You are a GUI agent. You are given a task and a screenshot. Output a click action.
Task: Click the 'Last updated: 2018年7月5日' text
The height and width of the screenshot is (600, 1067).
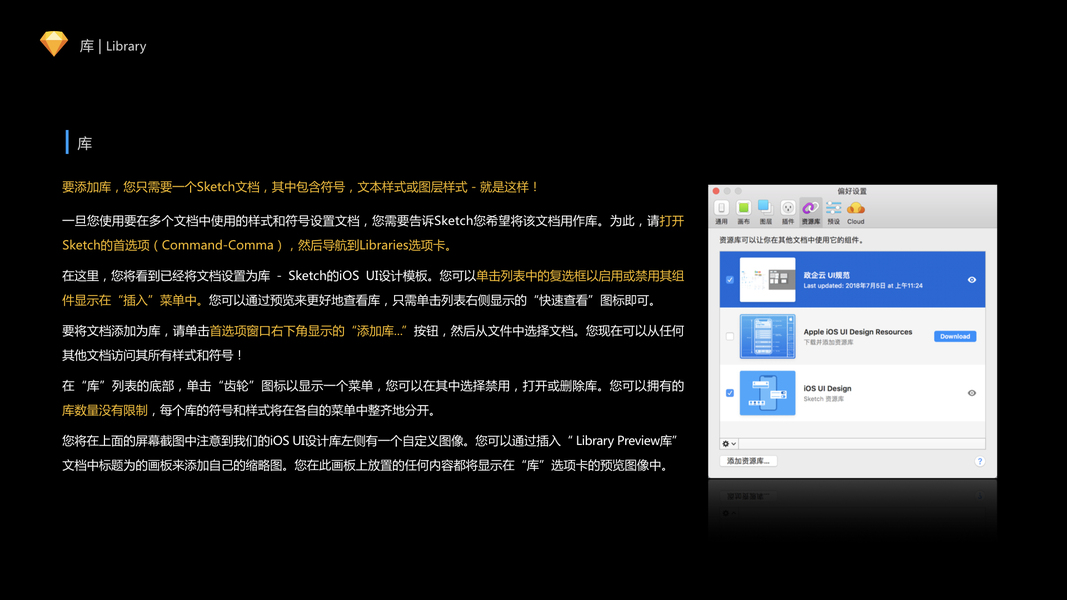pyautogui.click(x=844, y=286)
